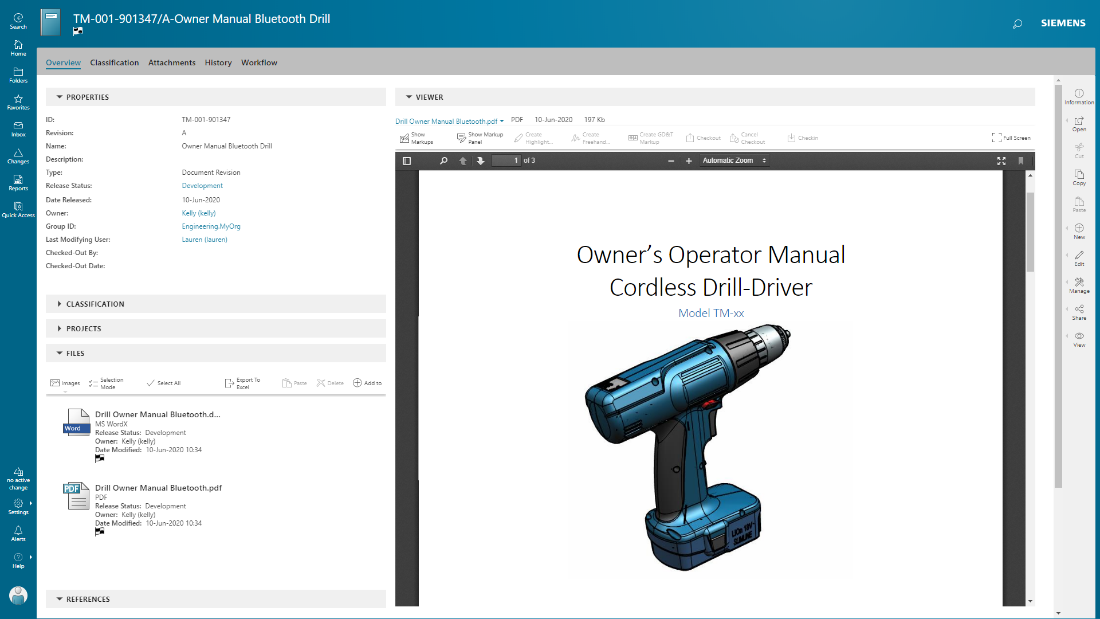
Task: Toggle Show Markup Panel in viewer
Action: (480, 138)
